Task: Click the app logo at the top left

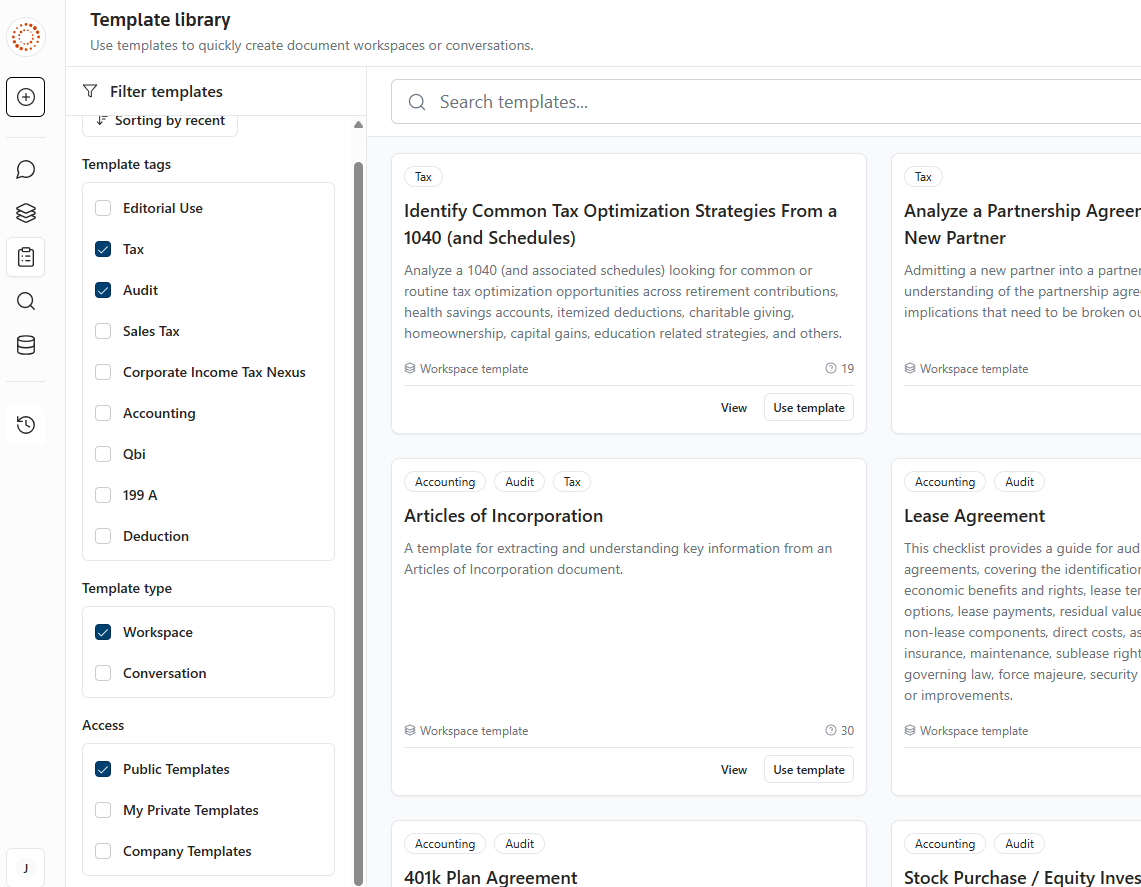Action: click(x=26, y=38)
